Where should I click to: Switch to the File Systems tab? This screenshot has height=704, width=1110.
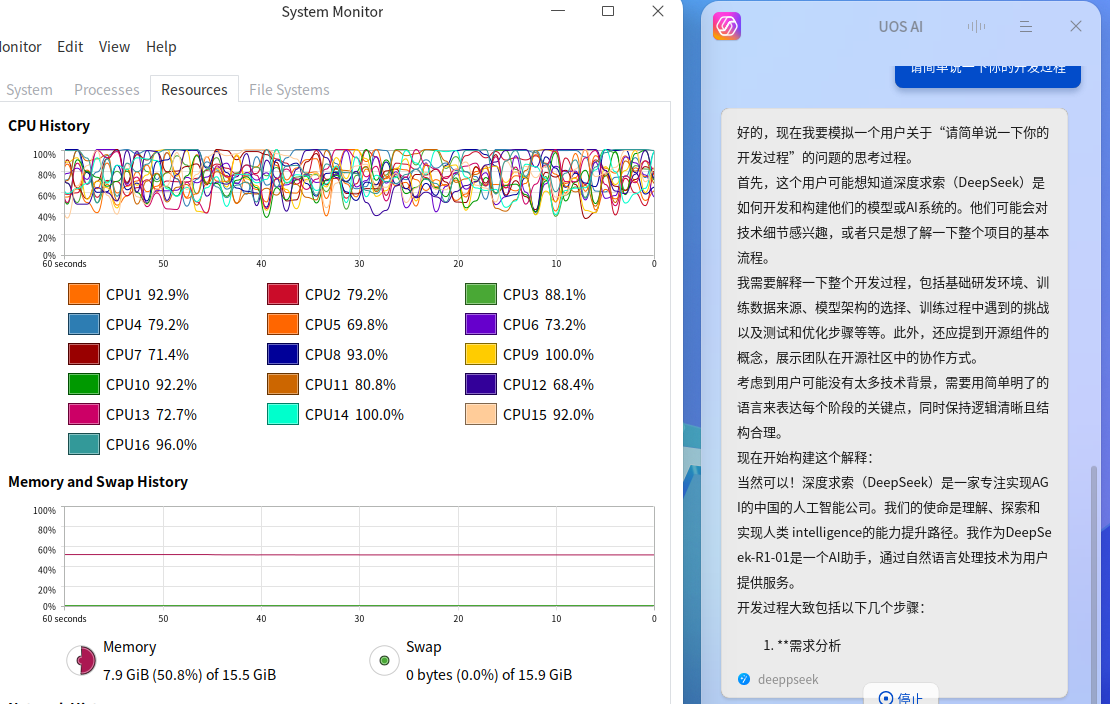click(x=289, y=90)
